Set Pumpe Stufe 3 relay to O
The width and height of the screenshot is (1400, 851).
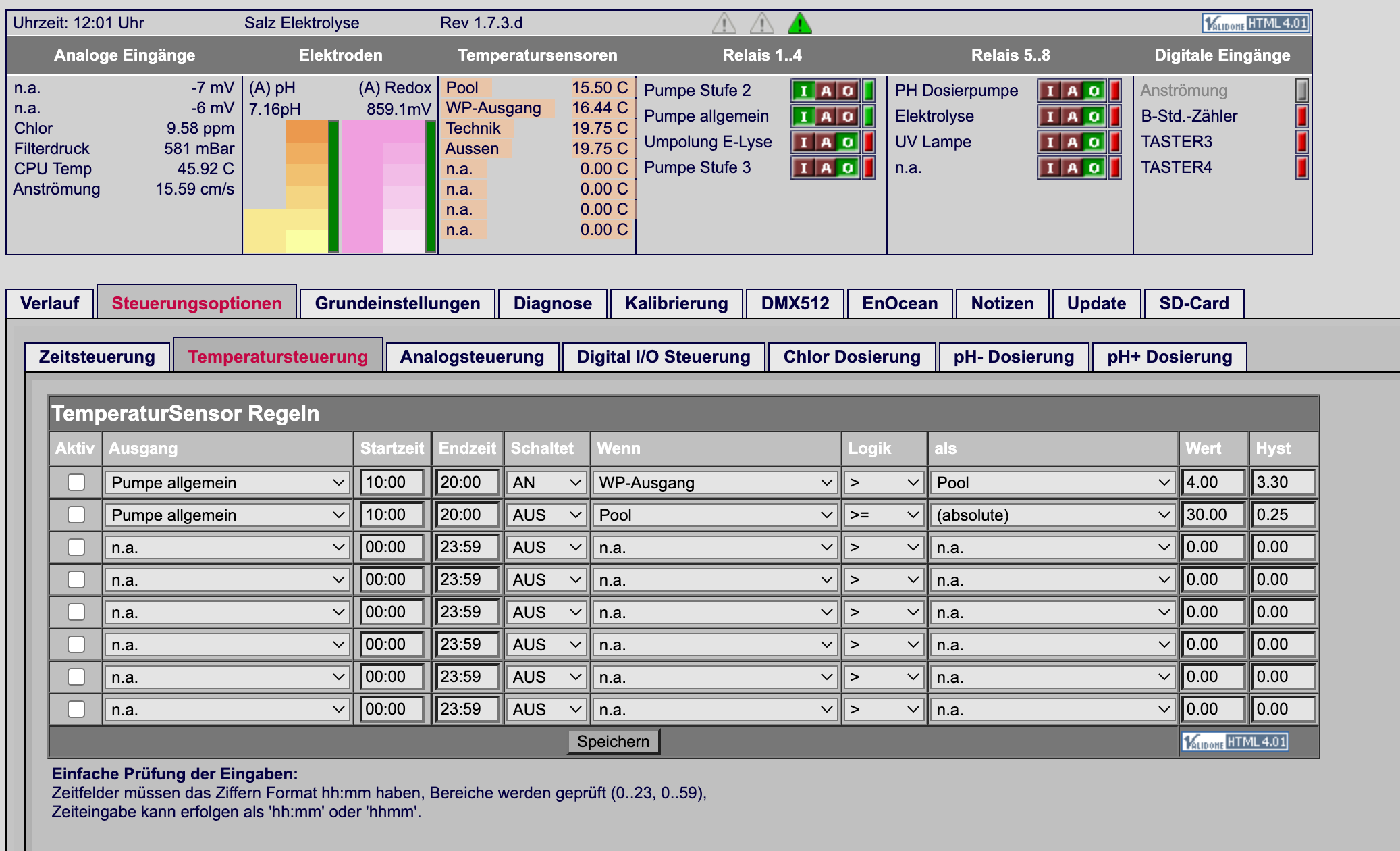[848, 167]
